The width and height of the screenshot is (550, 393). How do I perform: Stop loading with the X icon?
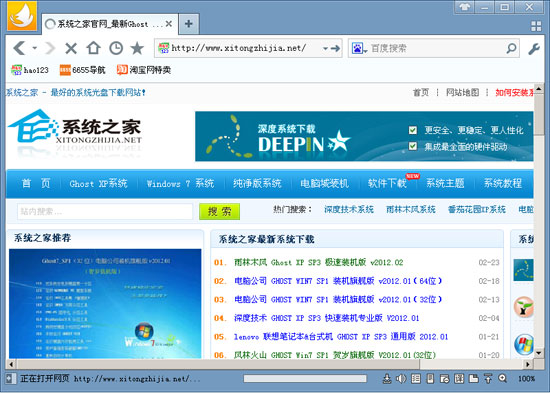click(x=71, y=48)
